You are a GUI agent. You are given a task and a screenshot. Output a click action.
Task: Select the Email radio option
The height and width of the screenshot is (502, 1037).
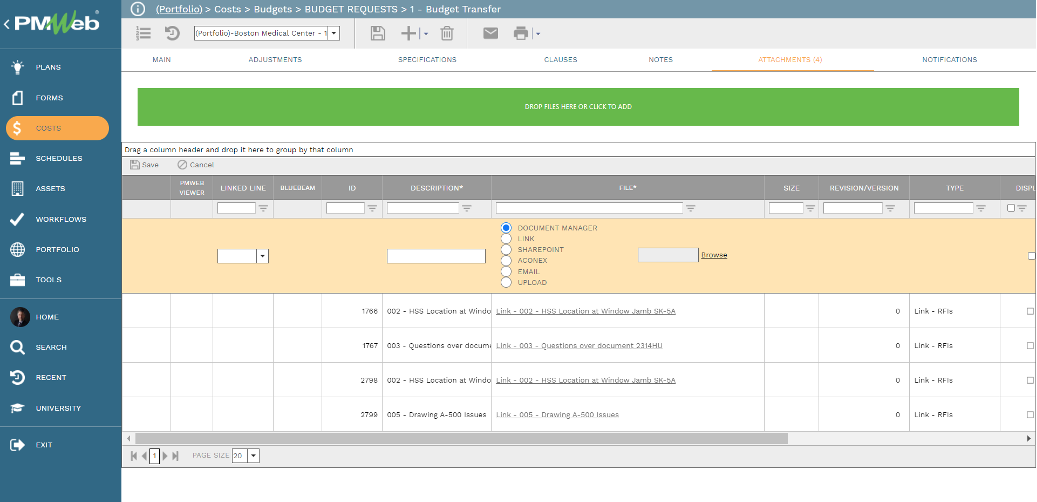click(507, 271)
